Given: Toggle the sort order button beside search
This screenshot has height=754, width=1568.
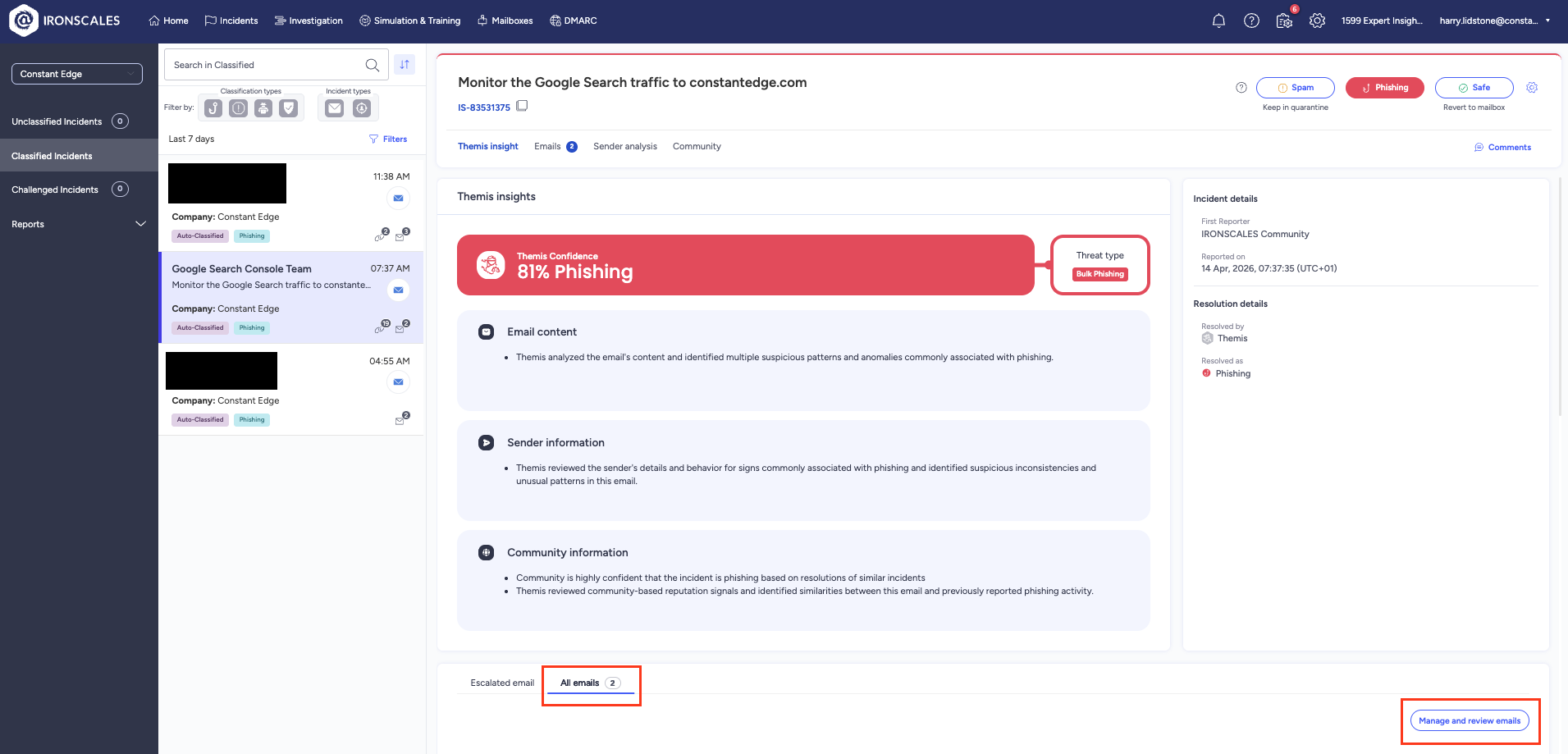Looking at the screenshot, I should pos(405,65).
